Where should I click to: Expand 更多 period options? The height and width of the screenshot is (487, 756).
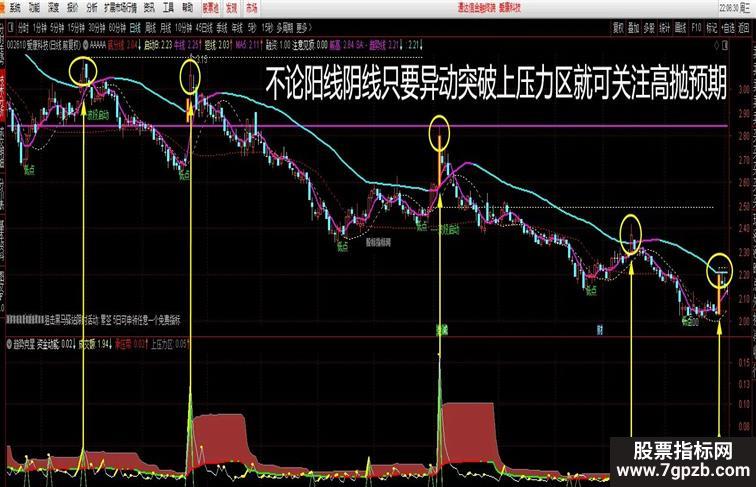pos(304,28)
